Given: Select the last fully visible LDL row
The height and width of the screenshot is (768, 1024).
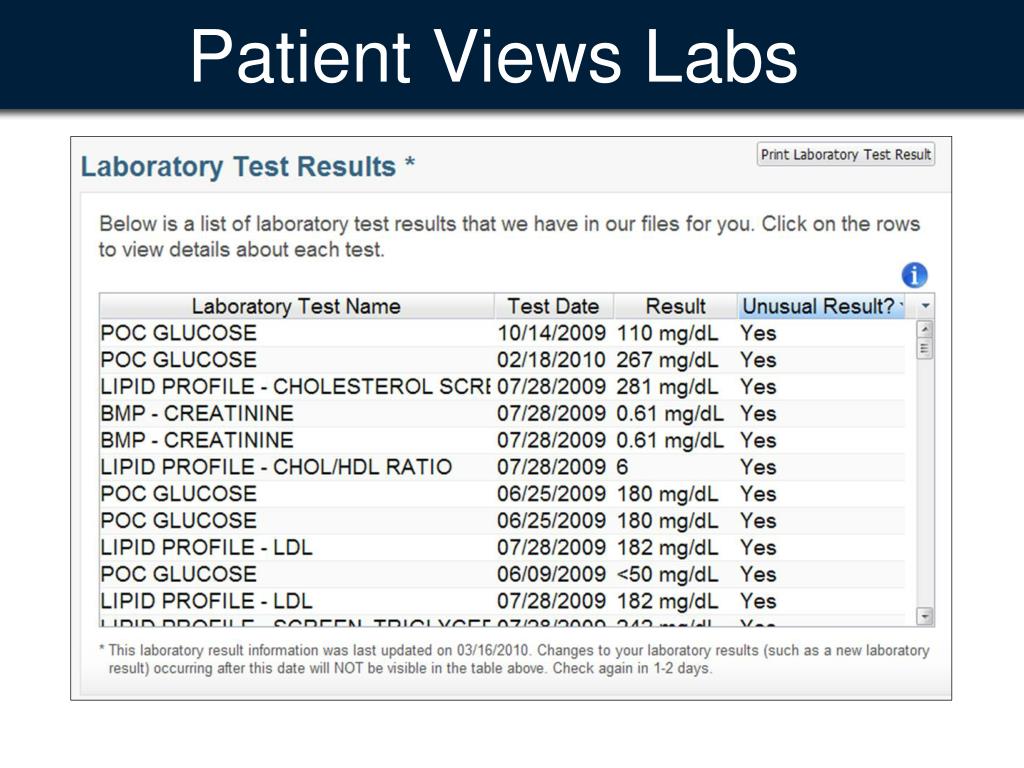Looking at the screenshot, I should (502, 601).
